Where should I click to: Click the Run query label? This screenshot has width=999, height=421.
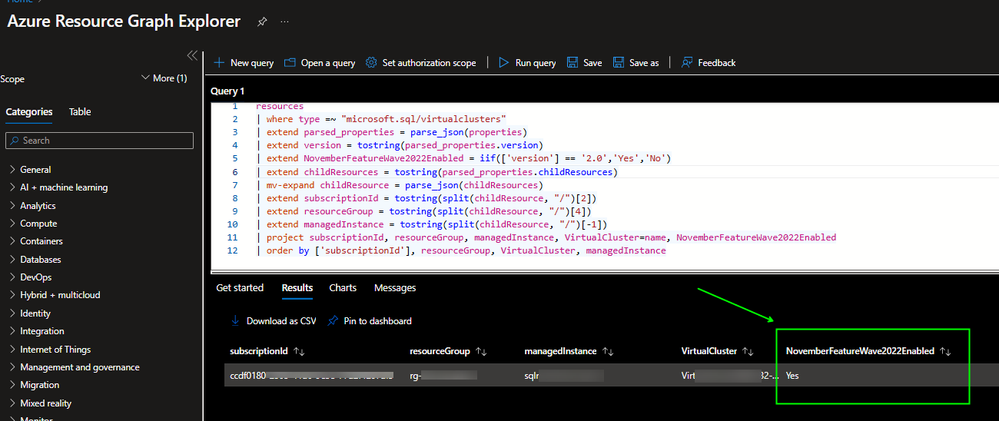535,63
